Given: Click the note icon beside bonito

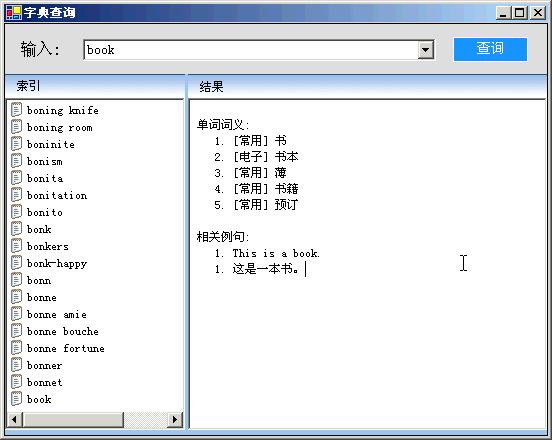Looking at the screenshot, I should pos(17,212).
